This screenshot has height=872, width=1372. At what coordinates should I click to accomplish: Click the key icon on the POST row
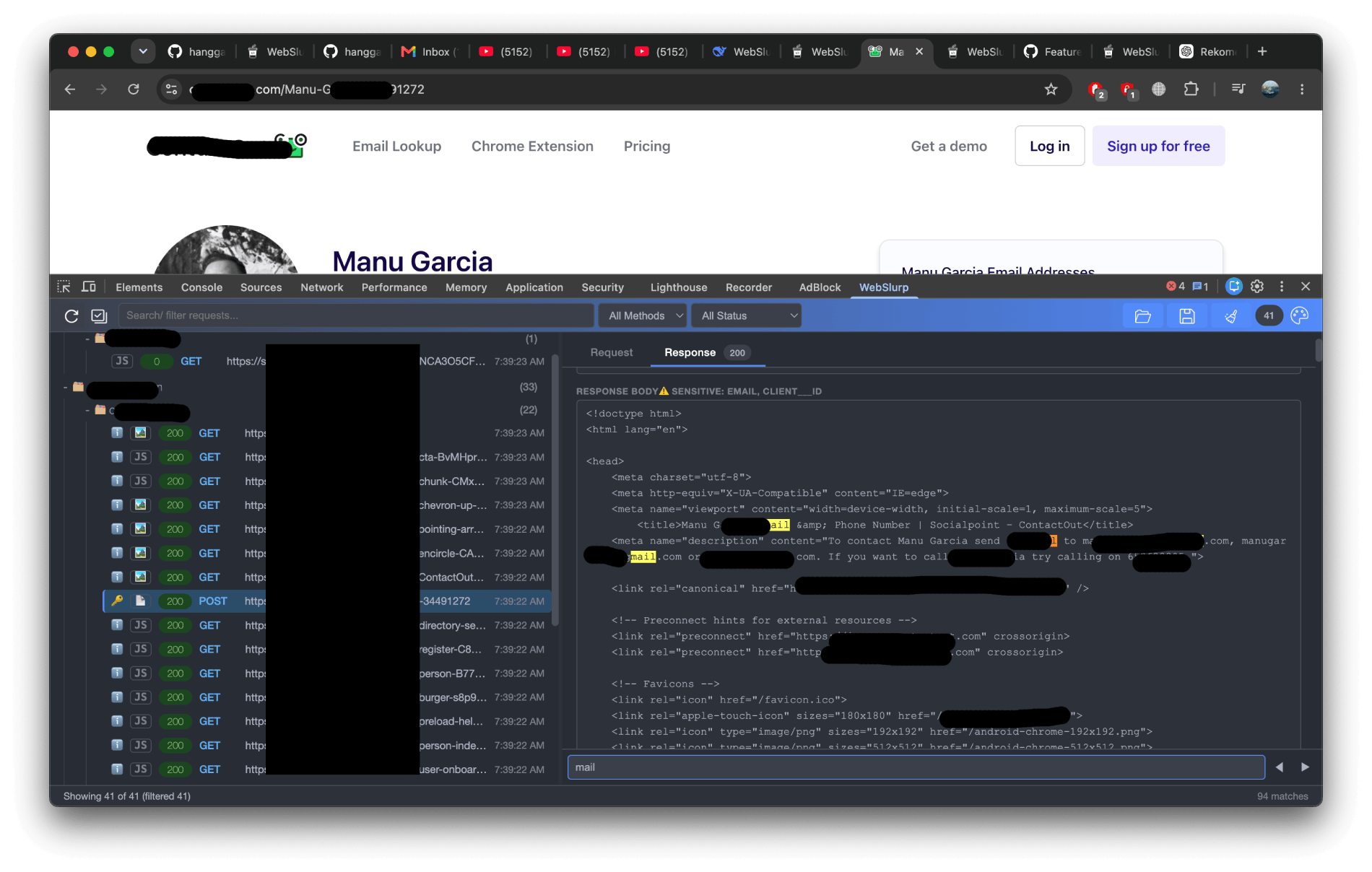tap(117, 601)
